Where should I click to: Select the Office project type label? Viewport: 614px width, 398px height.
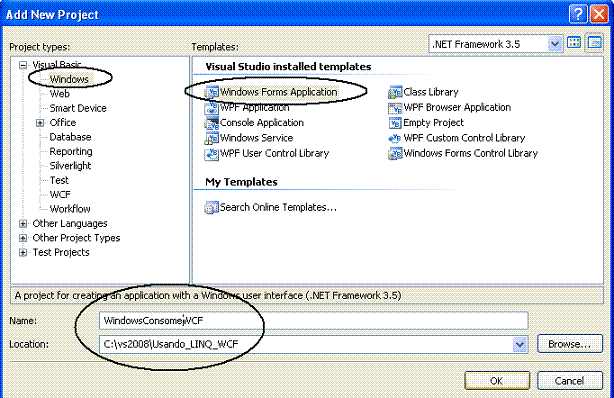click(x=63, y=123)
